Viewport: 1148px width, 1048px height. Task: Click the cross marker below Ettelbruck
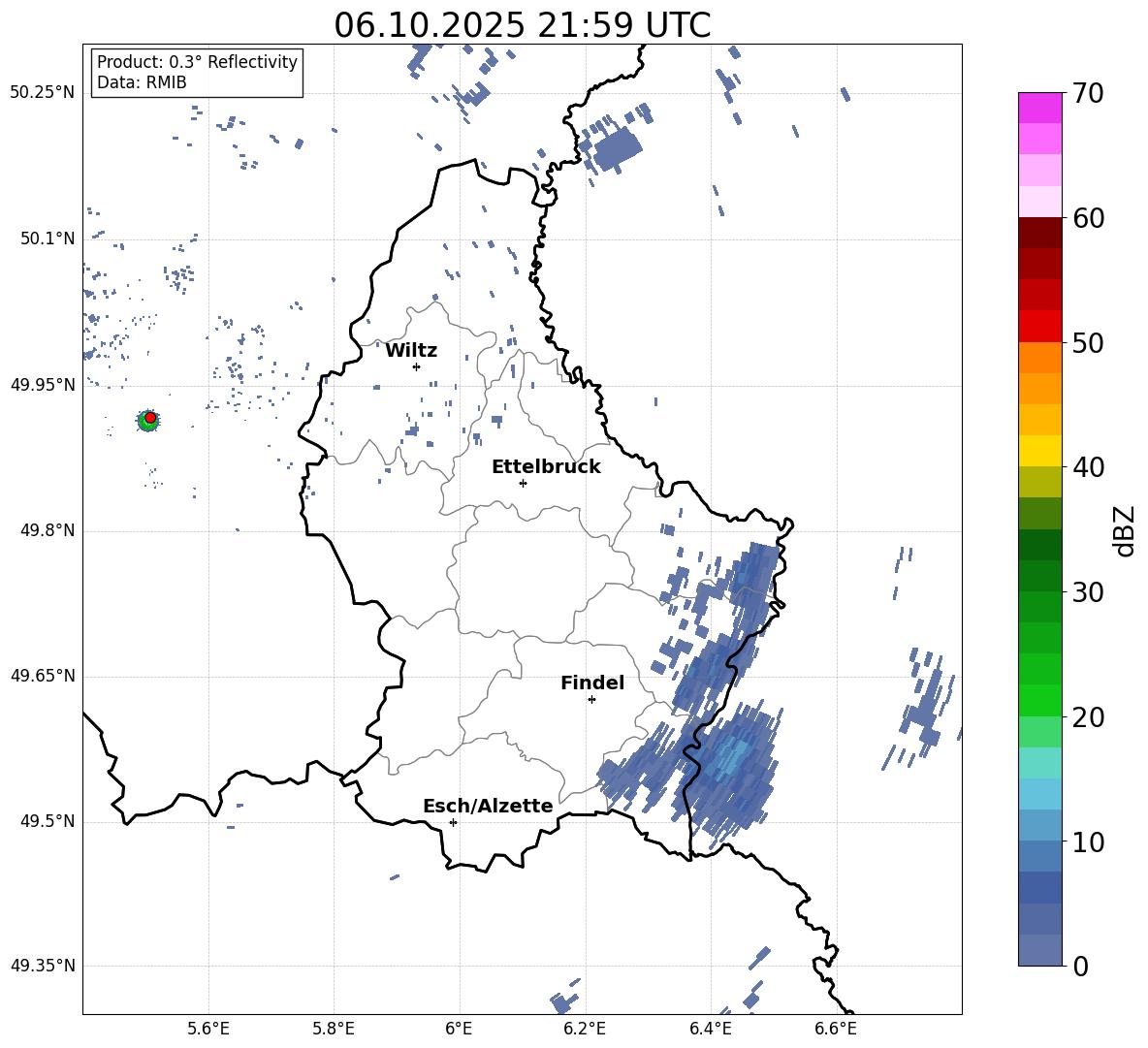coord(523,483)
